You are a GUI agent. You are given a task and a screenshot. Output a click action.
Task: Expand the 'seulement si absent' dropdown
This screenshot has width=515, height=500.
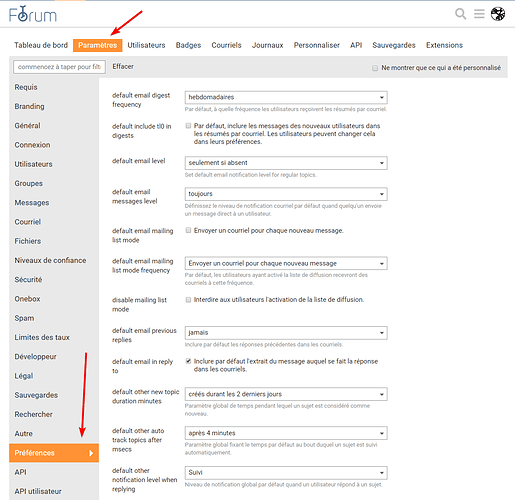286,163
